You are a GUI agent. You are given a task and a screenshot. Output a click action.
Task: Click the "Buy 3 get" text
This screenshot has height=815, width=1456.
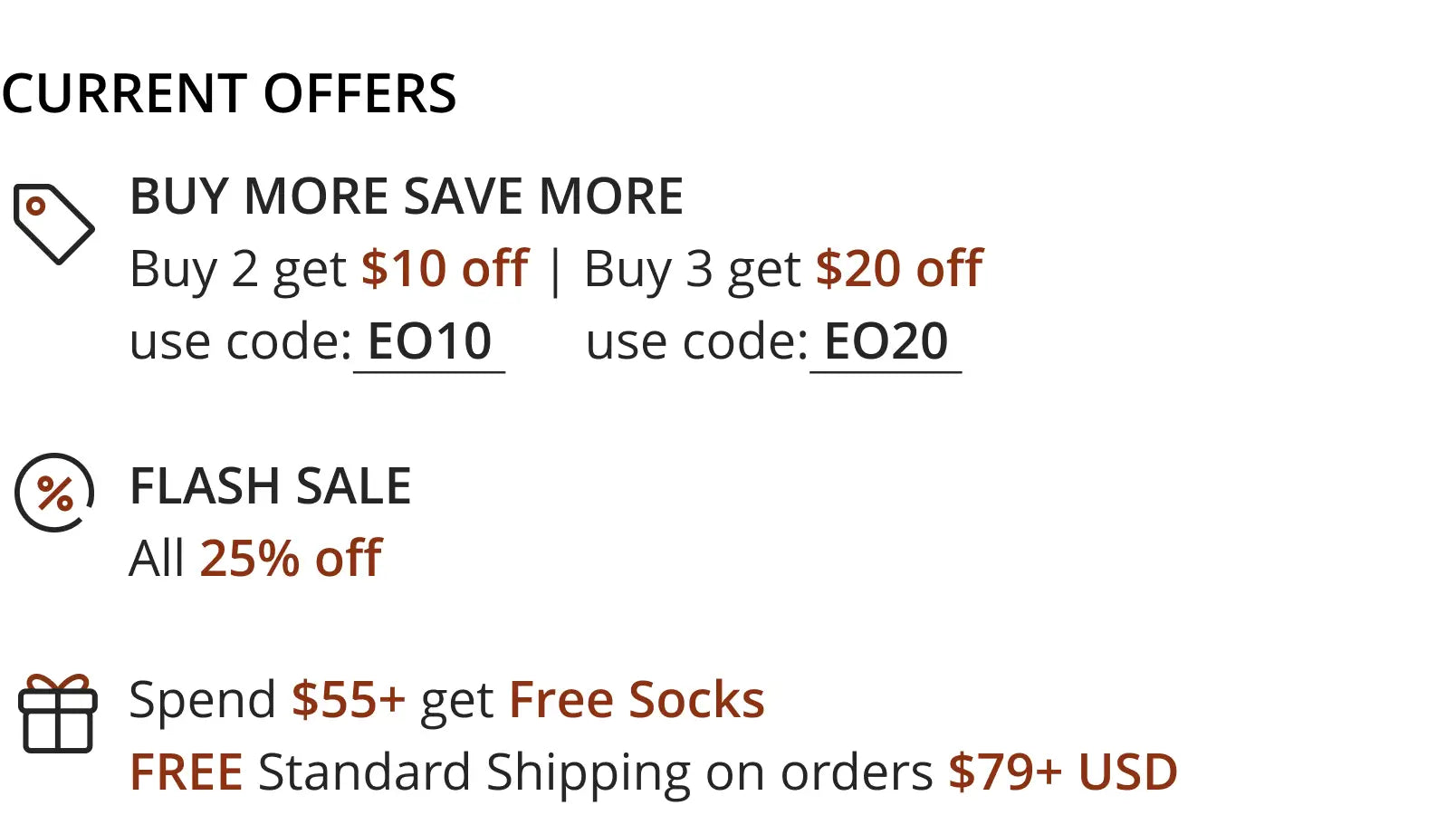point(692,269)
